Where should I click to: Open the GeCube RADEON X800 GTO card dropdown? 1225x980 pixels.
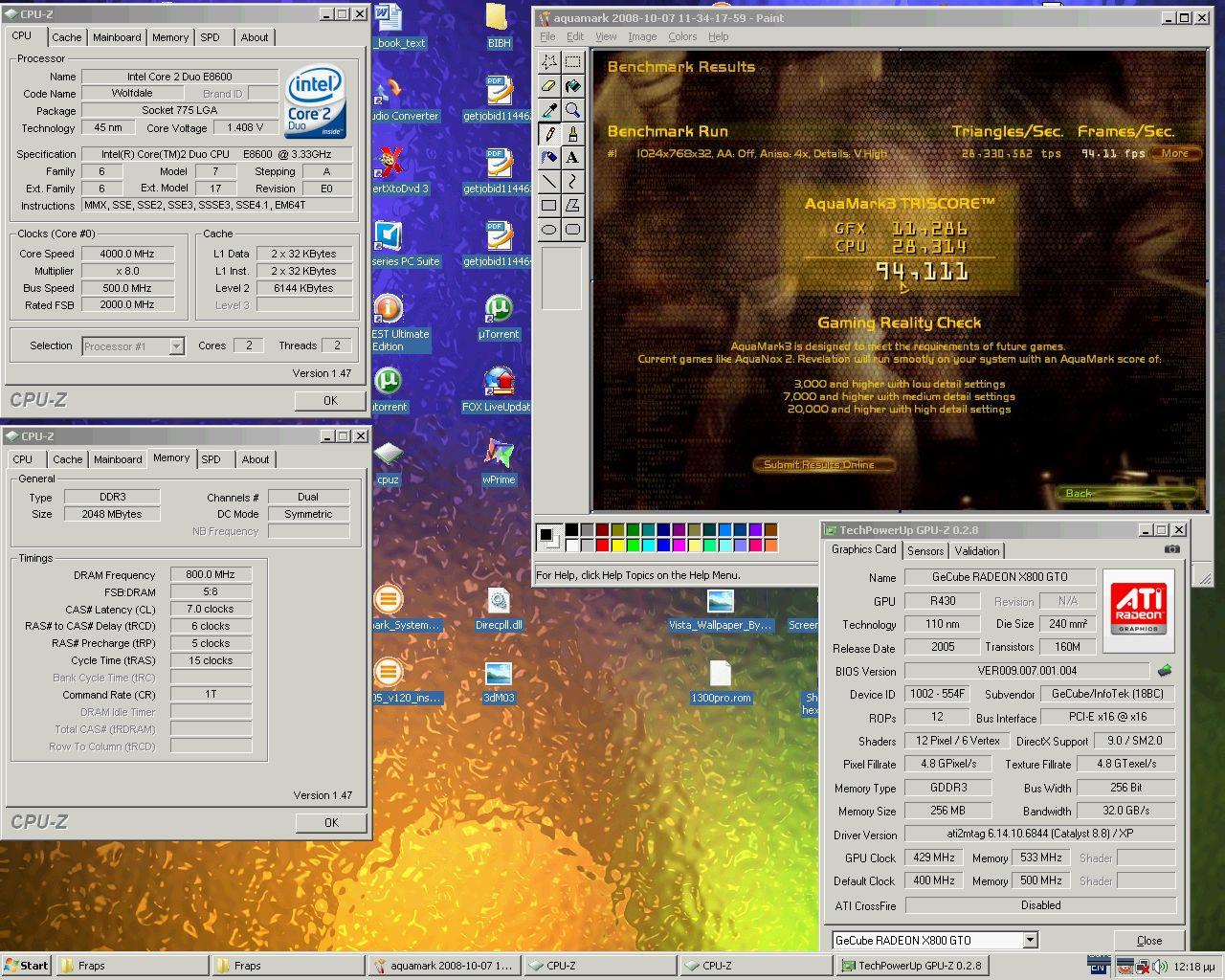[x=1030, y=940]
